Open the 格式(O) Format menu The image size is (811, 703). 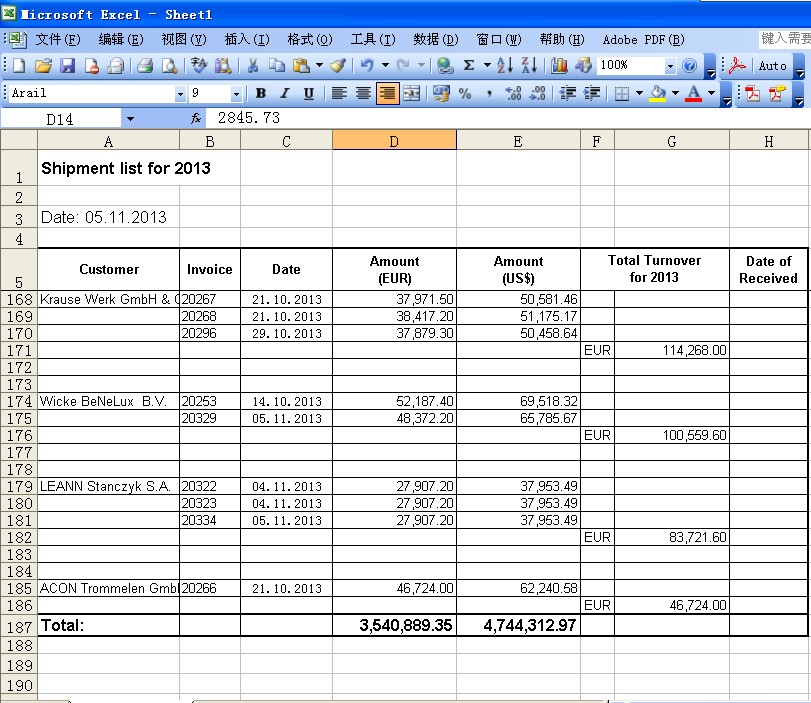(x=310, y=39)
